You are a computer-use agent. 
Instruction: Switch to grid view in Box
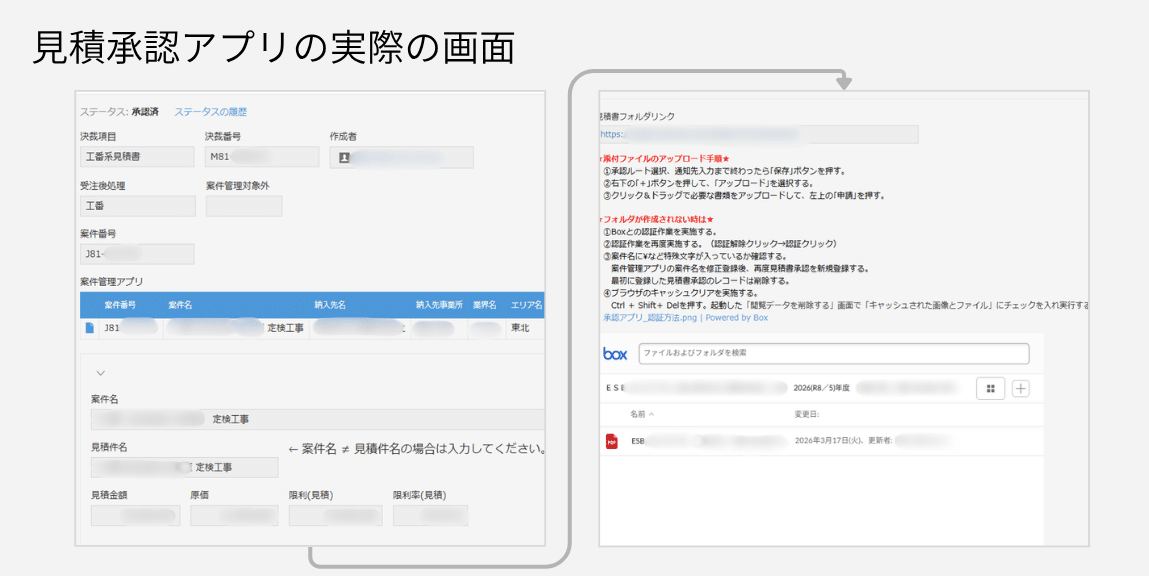[990, 389]
